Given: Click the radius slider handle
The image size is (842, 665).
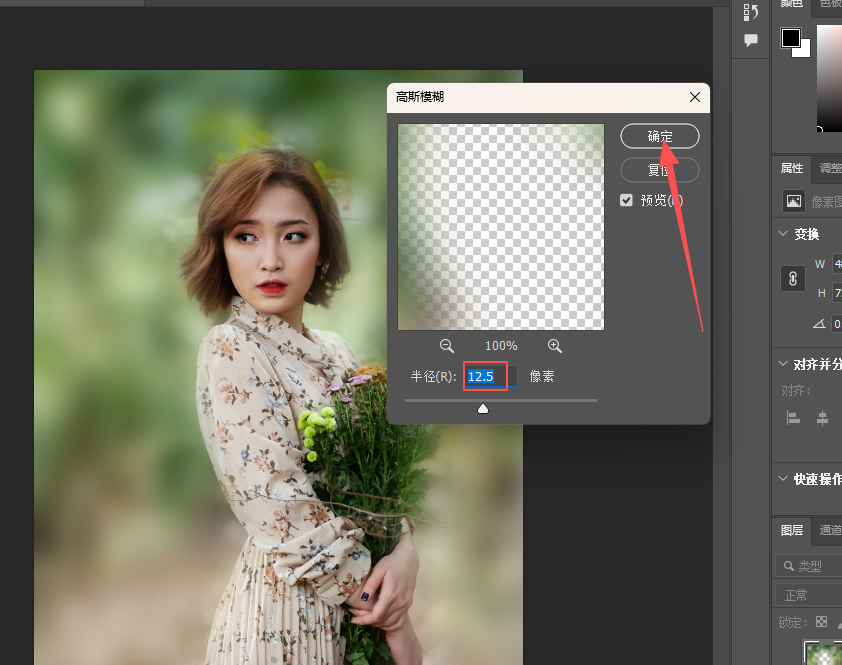Looking at the screenshot, I should click(x=483, y=409).
